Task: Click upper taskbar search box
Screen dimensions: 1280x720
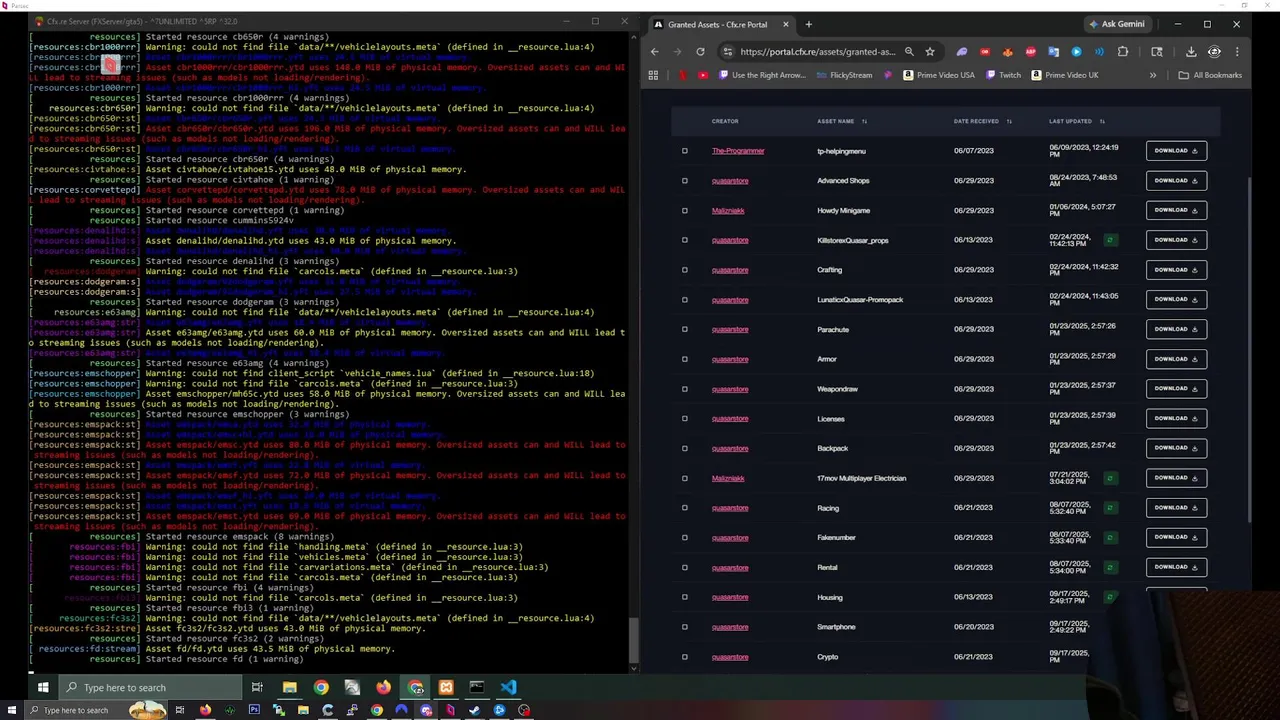Action: click(149, 687)
